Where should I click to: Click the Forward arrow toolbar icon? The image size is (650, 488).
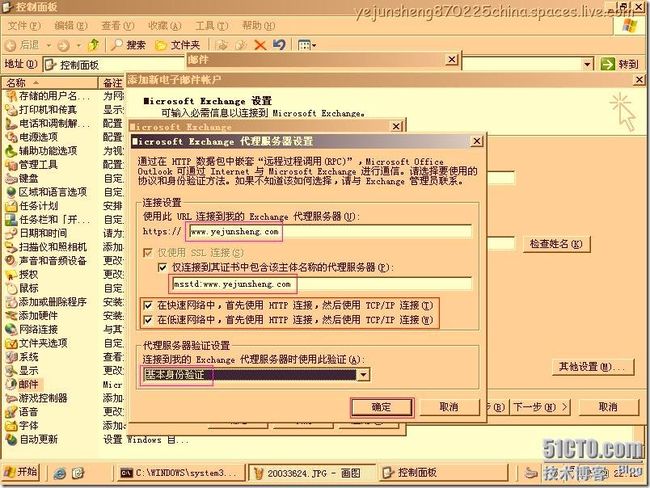point(63,45)
